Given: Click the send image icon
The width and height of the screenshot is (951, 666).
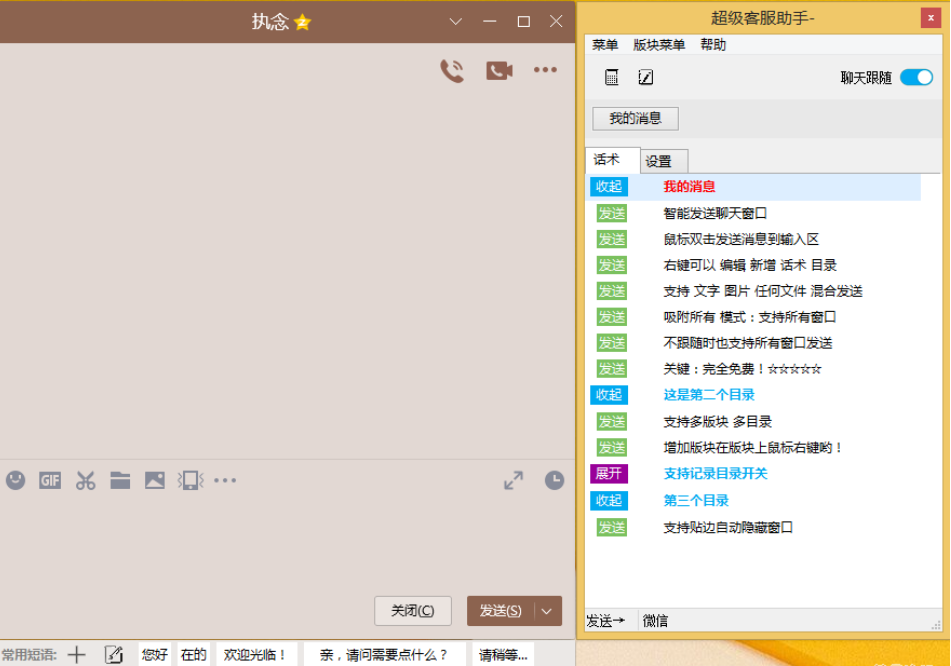Looking at the screenshot, I should point(154,480).
